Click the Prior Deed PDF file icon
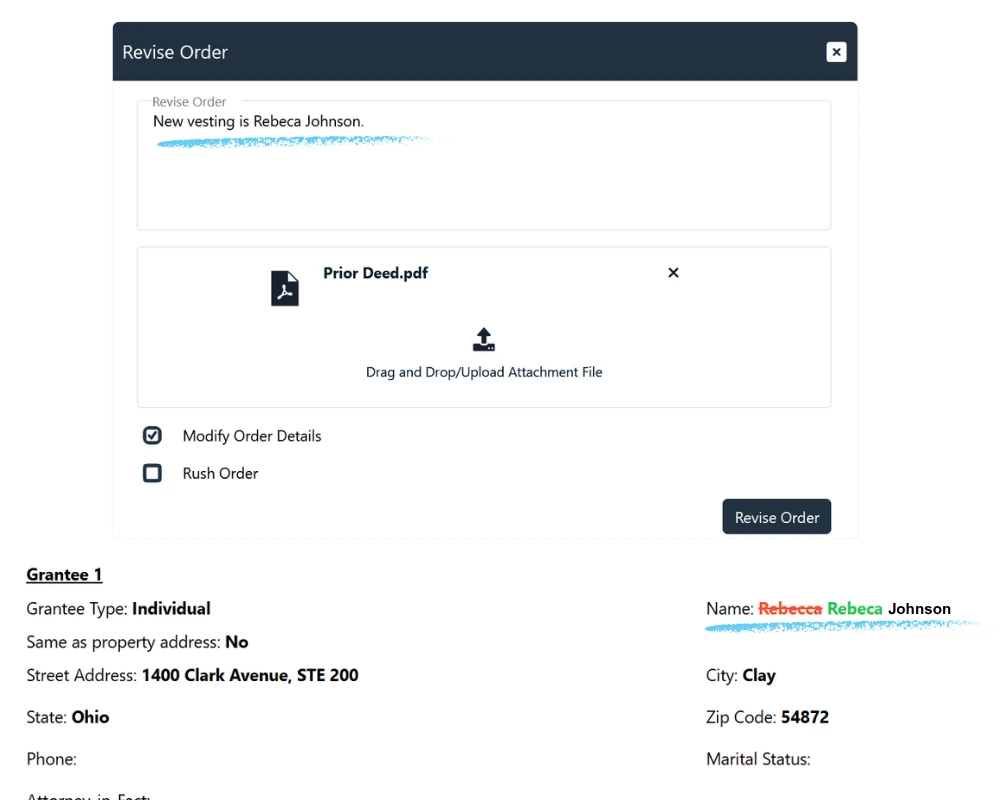The height and width of the screenshot is (800, 1000). click(284, 288)
